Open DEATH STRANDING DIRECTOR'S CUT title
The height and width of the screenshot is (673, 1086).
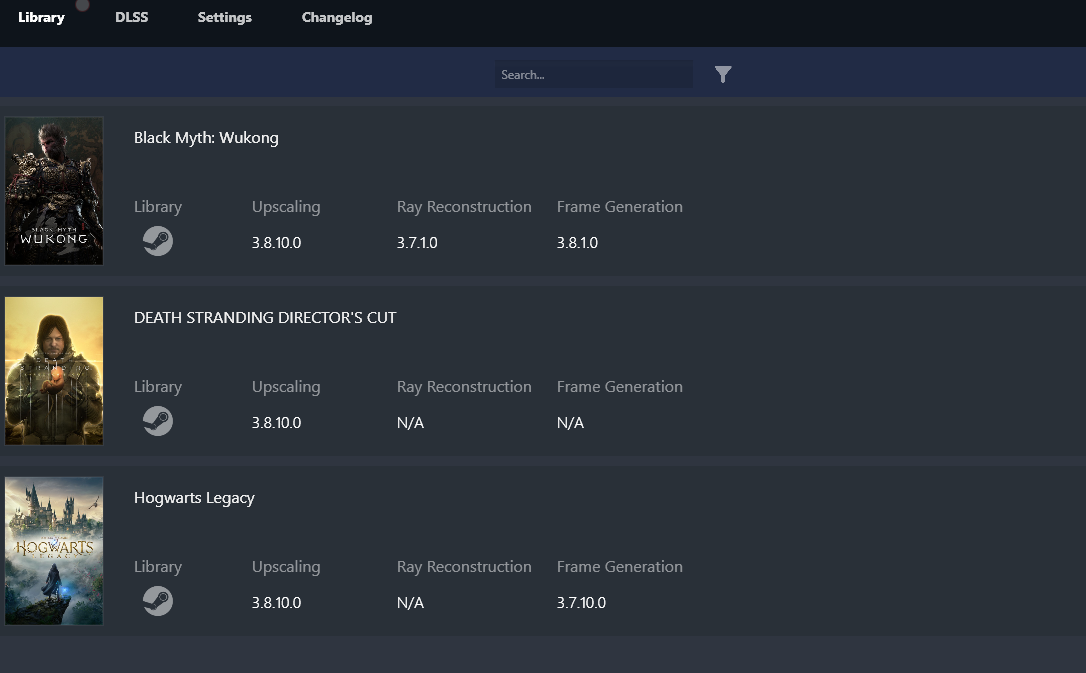pos(265,318)
